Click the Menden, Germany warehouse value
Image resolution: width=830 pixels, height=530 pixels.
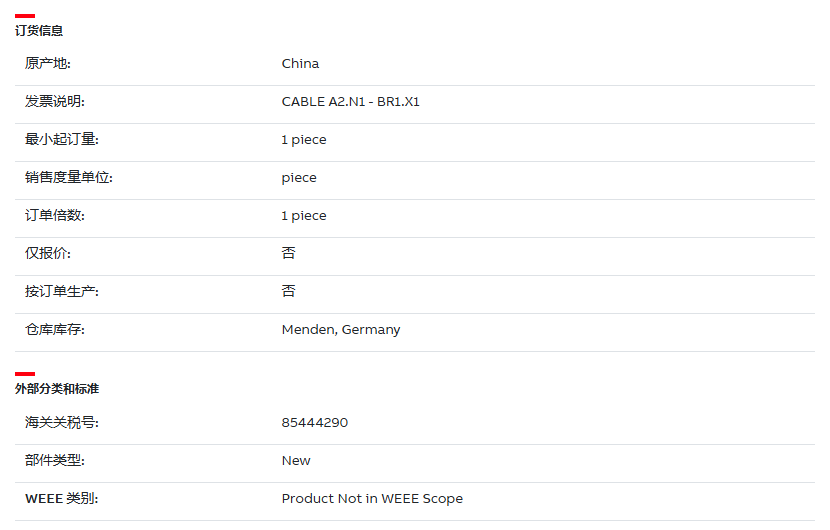click(341, 330)
